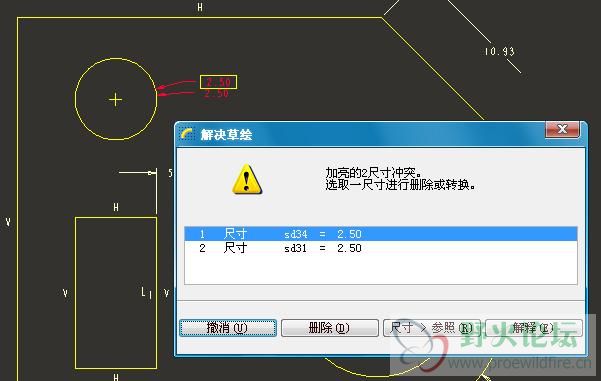Click the boxed red 2.50 dimension
This screenshot has width=601, height=381.
[x=218, y=82]
